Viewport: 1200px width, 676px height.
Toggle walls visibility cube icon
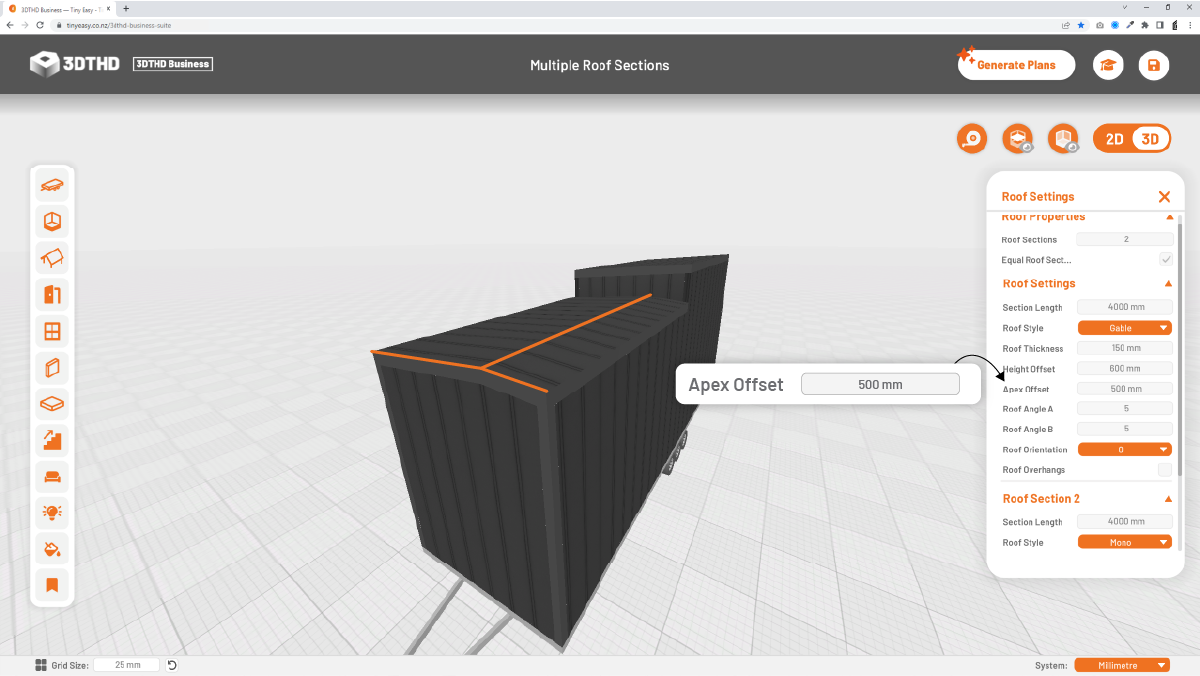(x=1063, y=139)
